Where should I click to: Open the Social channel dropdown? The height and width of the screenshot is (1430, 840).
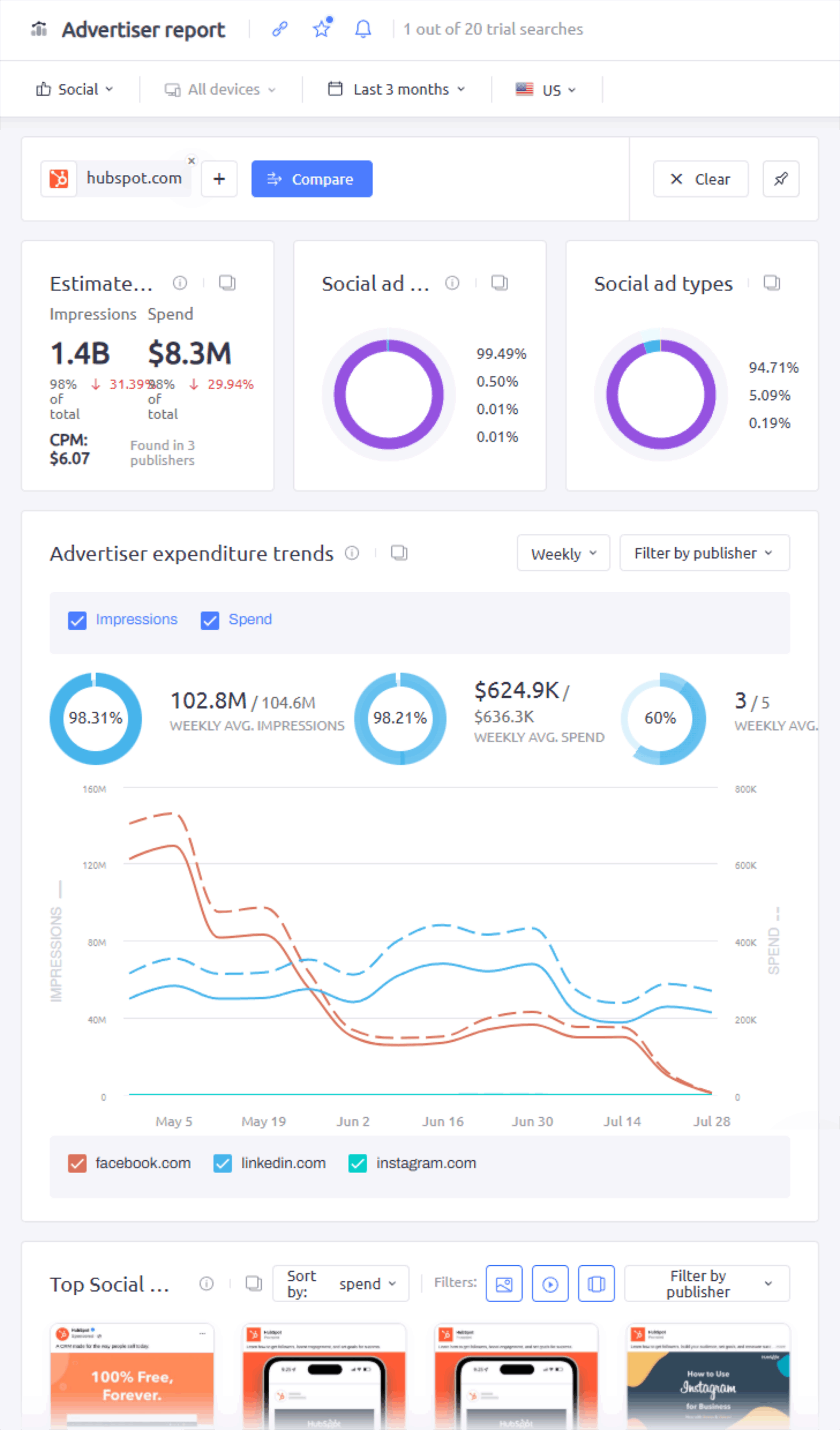(75, 90)
